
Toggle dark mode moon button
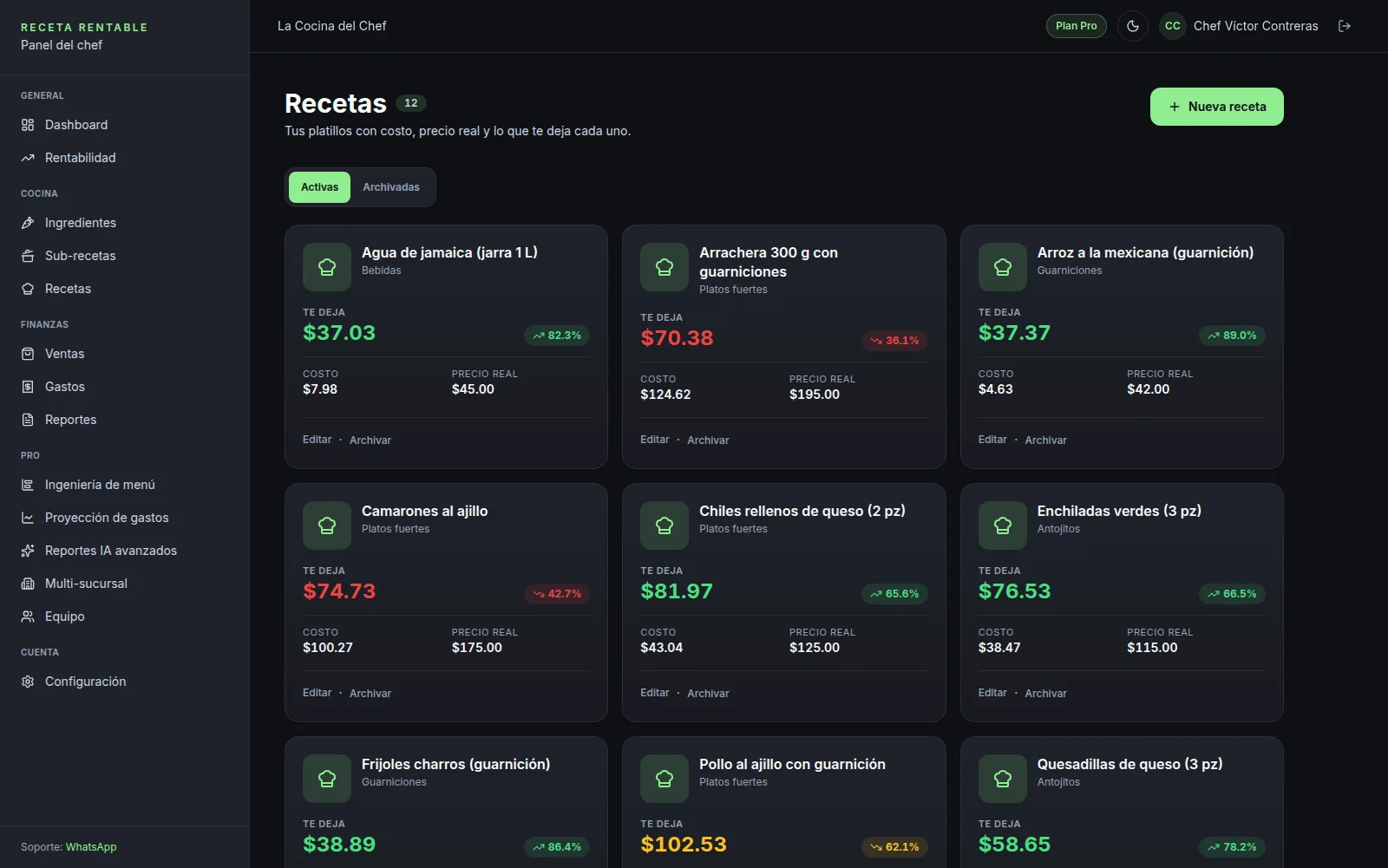point(1133,26)
